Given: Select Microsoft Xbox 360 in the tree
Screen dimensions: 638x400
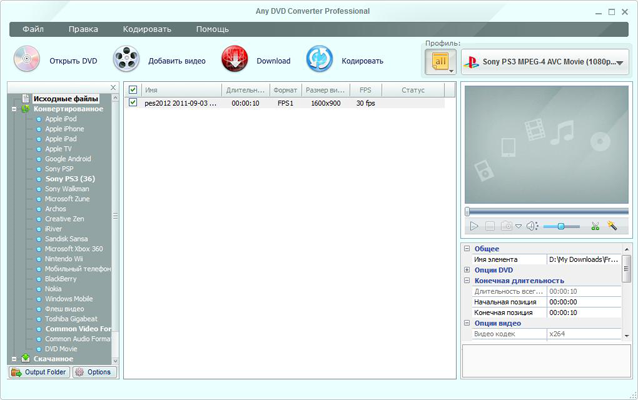Looking at the screenshot, I should point(74,249).
